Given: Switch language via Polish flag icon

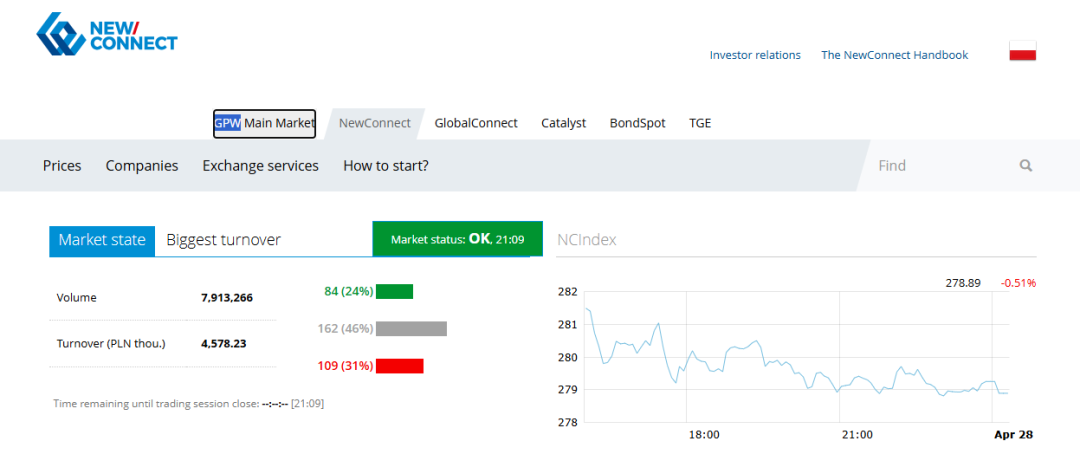Looking at the screenshot, I should pos(1023,51).
